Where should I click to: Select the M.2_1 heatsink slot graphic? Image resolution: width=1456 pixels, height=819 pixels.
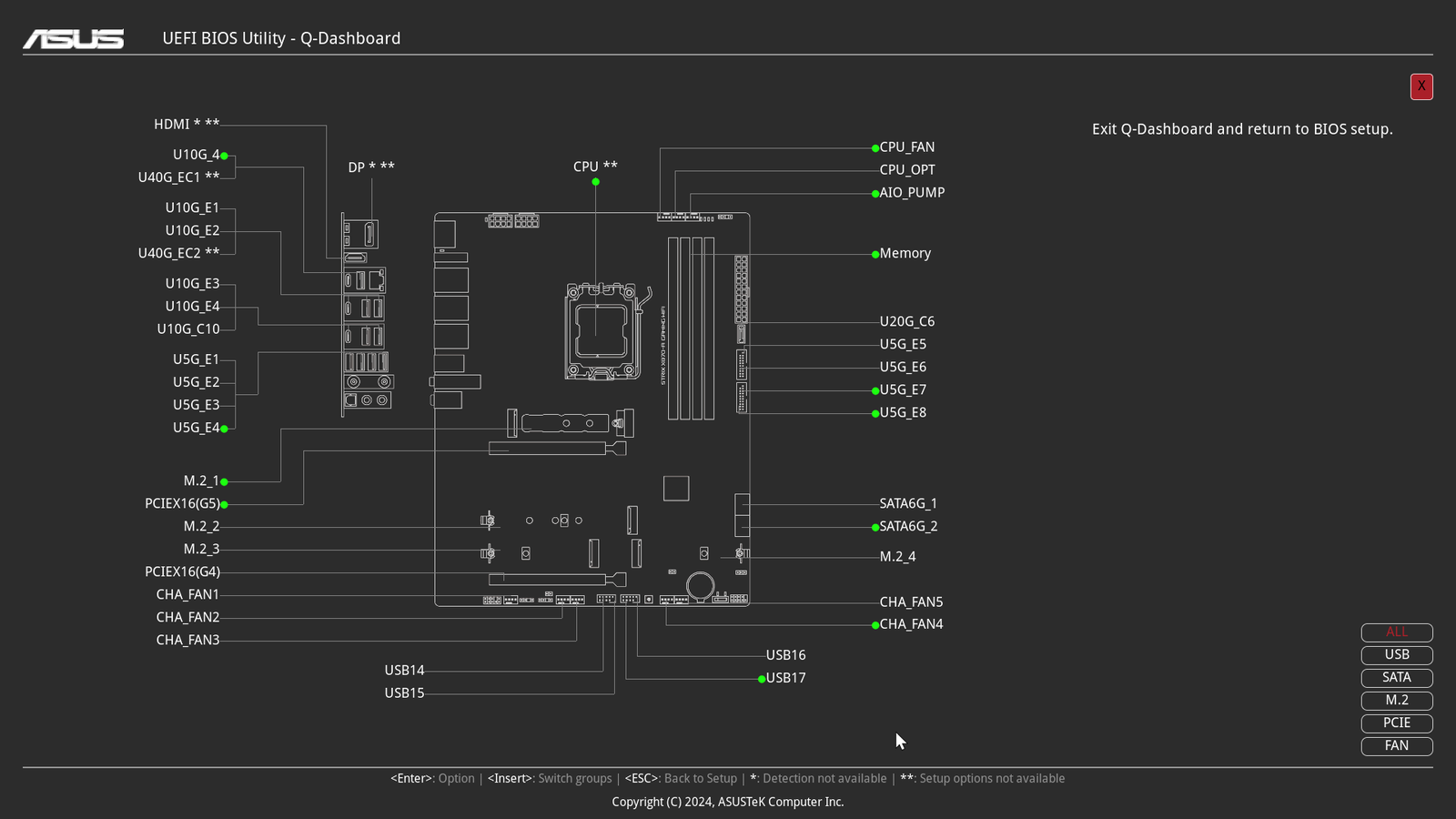(x=571, y=423)
